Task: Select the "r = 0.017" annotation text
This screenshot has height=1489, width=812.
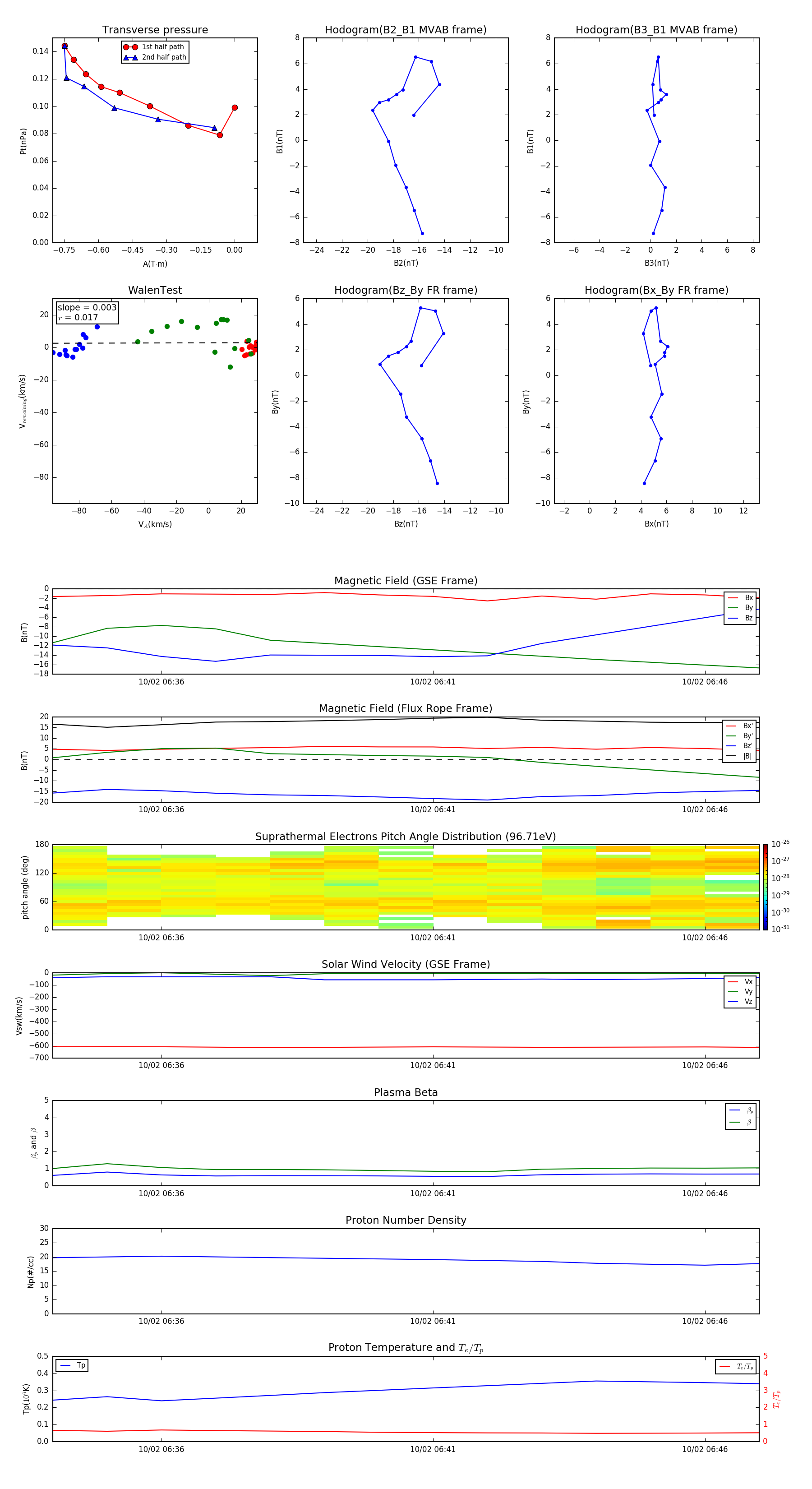Action: pyautogui.click(x=78, y=317)
